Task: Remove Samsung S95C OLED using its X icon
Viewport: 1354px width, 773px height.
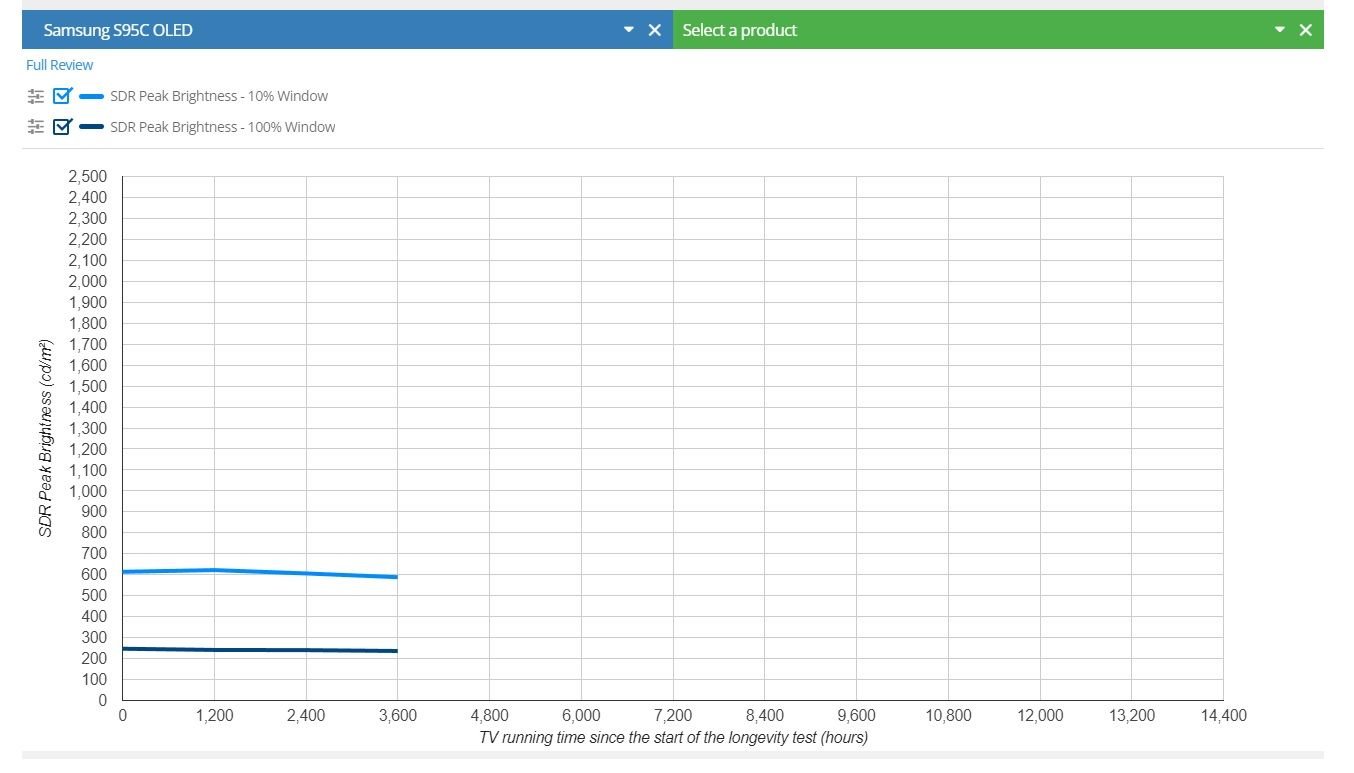Action: (655, 30)
